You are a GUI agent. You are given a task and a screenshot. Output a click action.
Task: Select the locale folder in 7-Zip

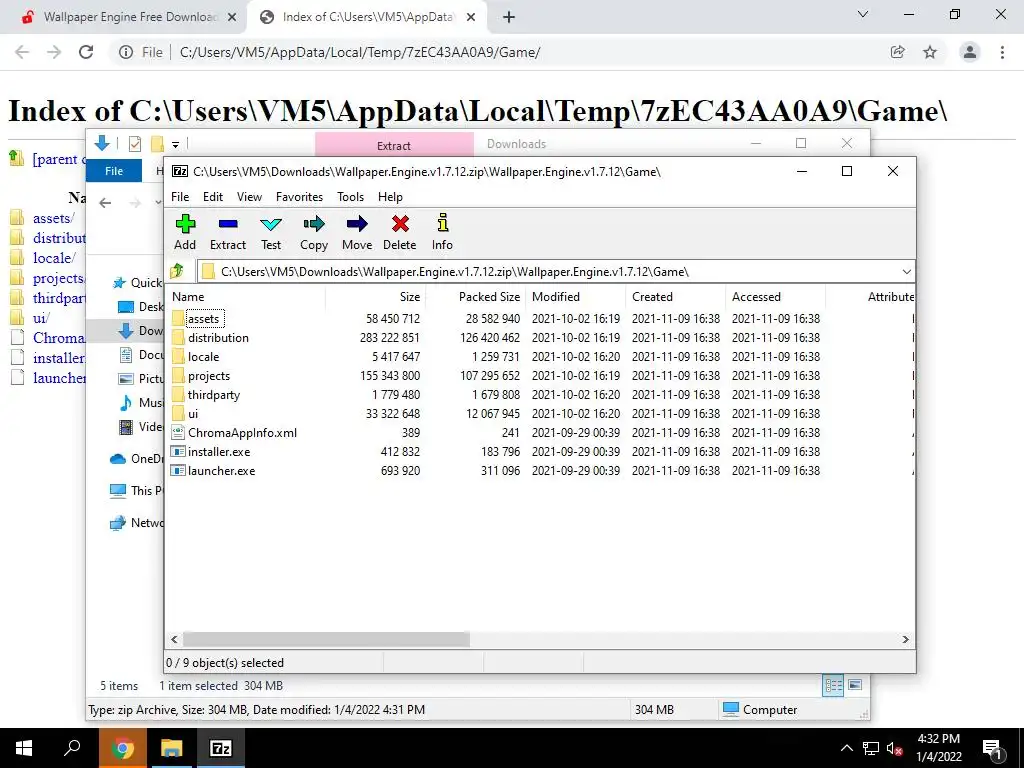[203, 357]
